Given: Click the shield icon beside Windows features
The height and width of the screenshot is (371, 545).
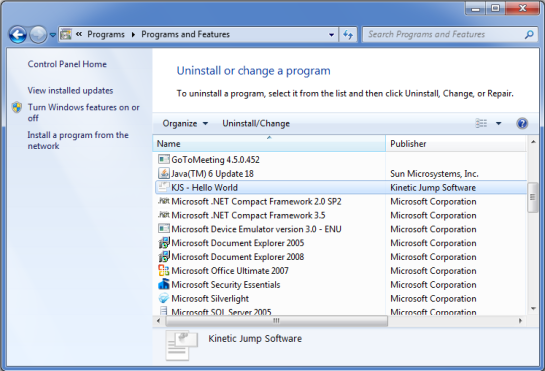Looking at the screenshot, I should (17, 107).
